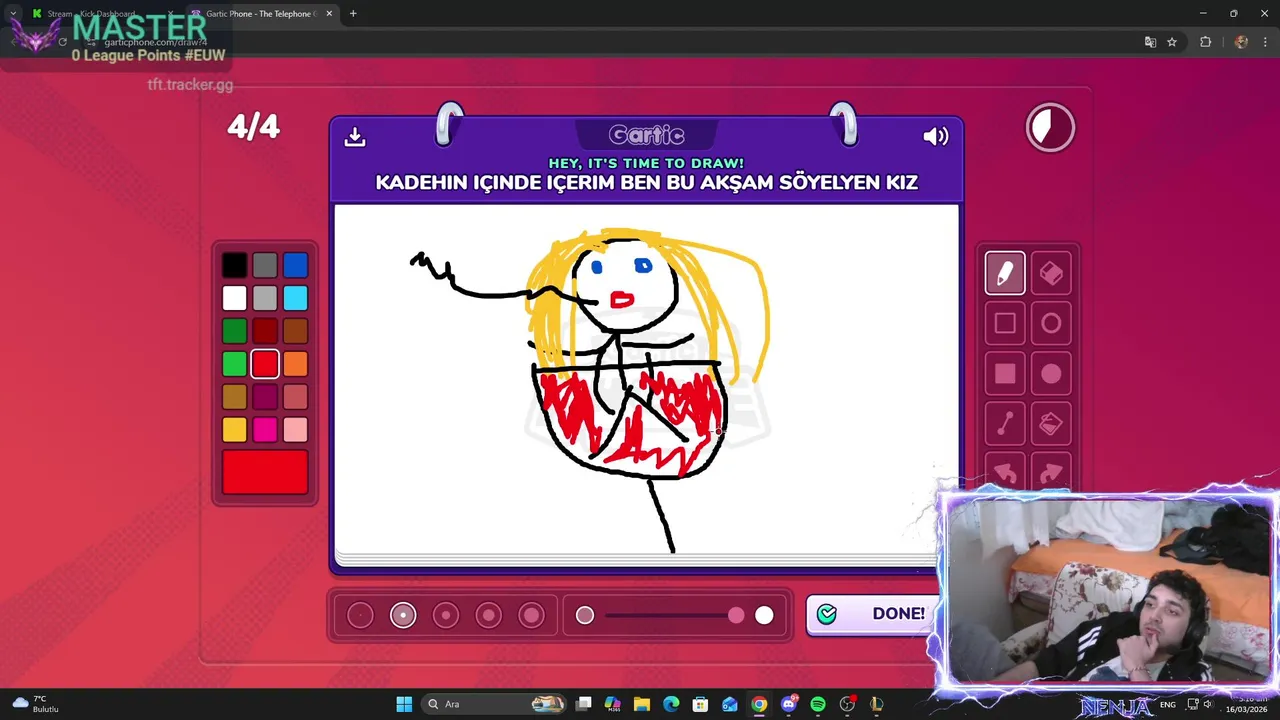Screen dimensions: 1280x720
Task: Undo the last stroke
Action: pyautogui.click(x=1005, y=472)
